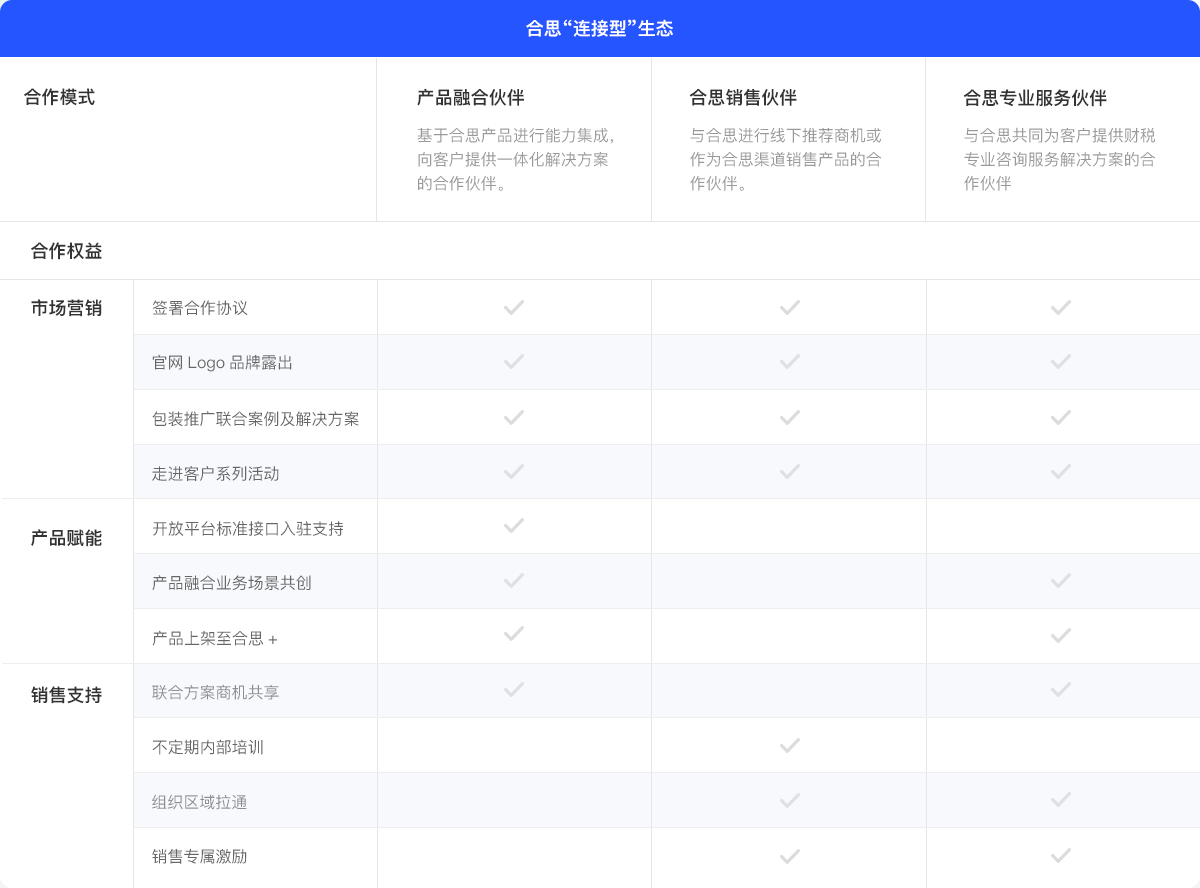The height and width of the screenshot is (888, 1200).
Task: Click the 包装推广联合案例及解决方案 checkmark under 合思专业服务伙伴
Action: coord(1061,417)
